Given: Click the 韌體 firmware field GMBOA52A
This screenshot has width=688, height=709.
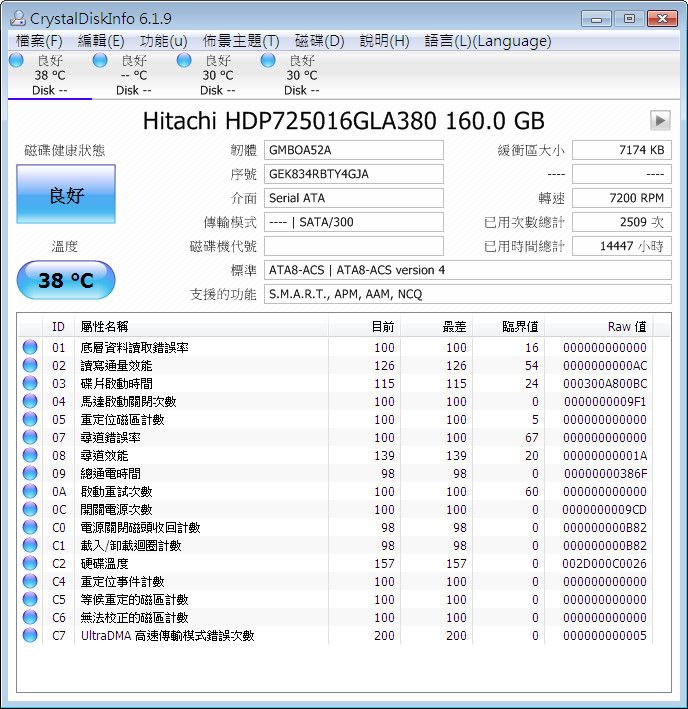Looking at the screenshot, I should (x=353, y=150).
